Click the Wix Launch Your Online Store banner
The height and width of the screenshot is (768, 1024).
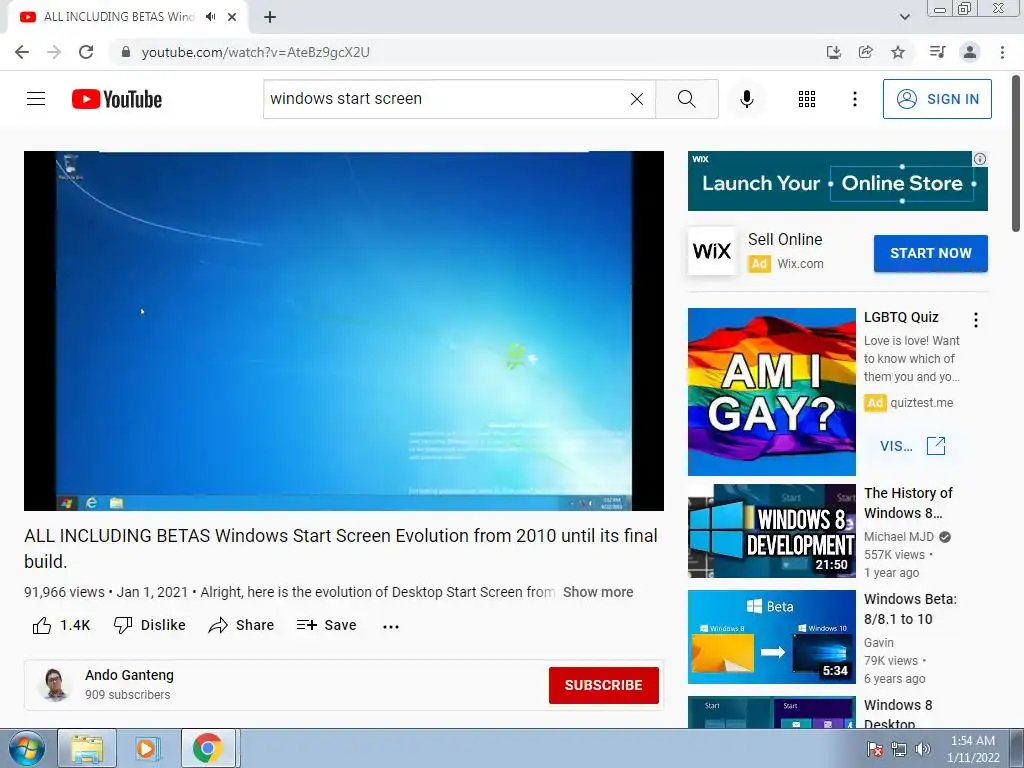837,181
